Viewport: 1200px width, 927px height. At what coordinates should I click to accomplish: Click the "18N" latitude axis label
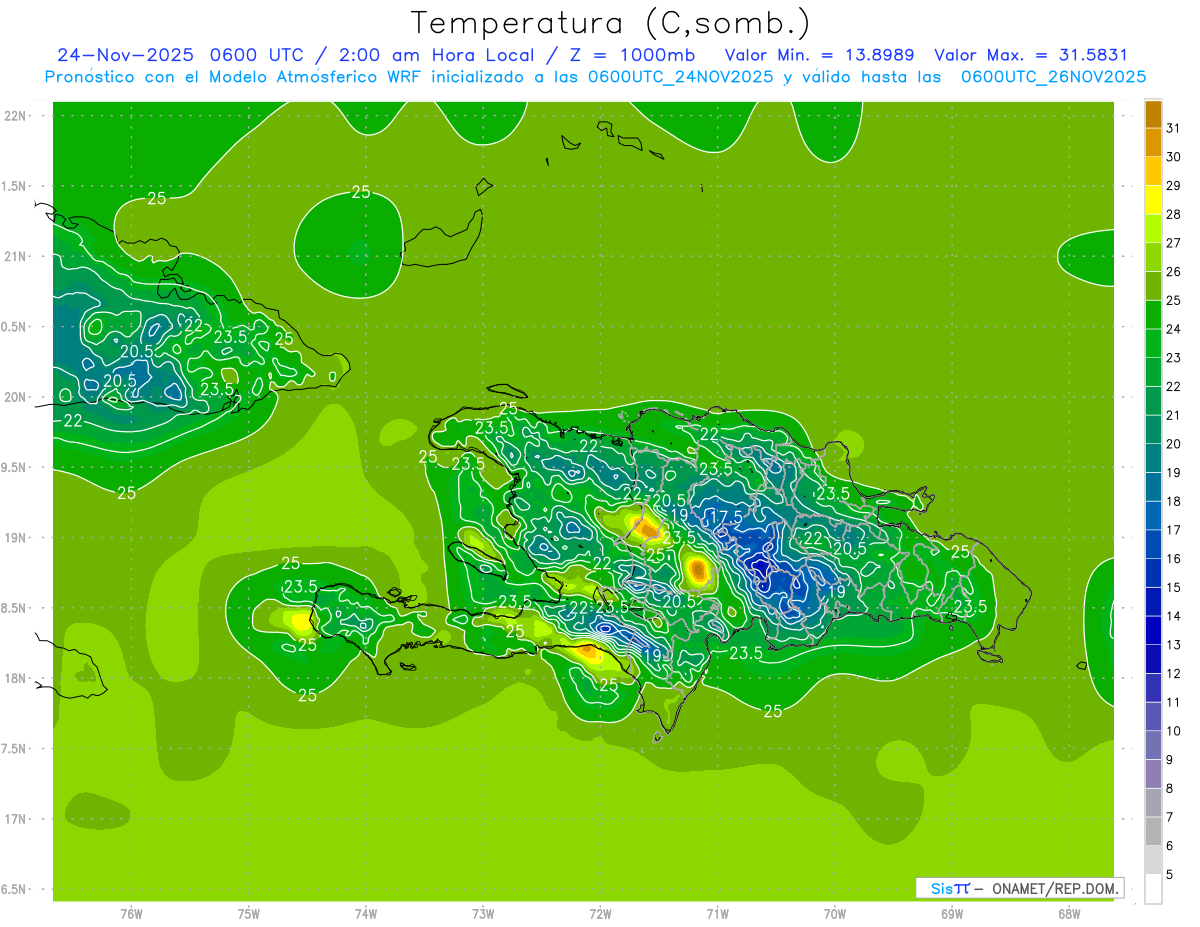(15, 678)
